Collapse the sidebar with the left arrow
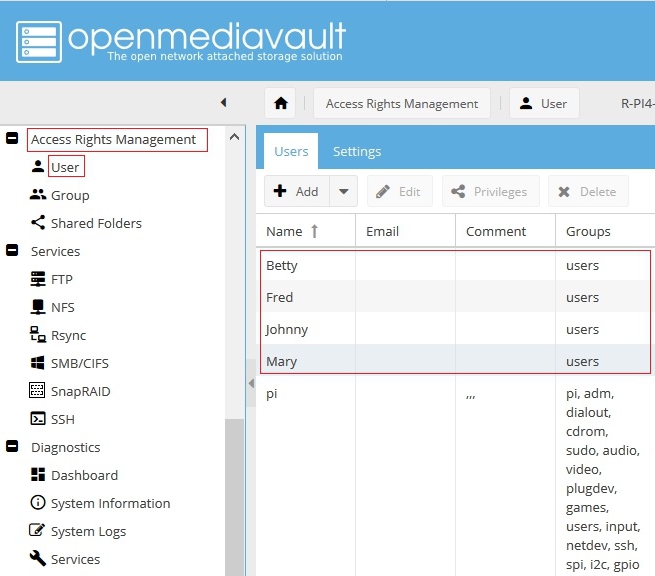The height and width of the screenshot is (576, 655). [x=223, y=103]
